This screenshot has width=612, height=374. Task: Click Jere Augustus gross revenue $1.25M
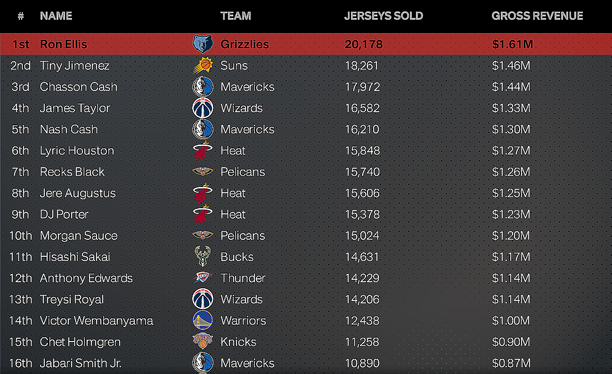(511, 193)
